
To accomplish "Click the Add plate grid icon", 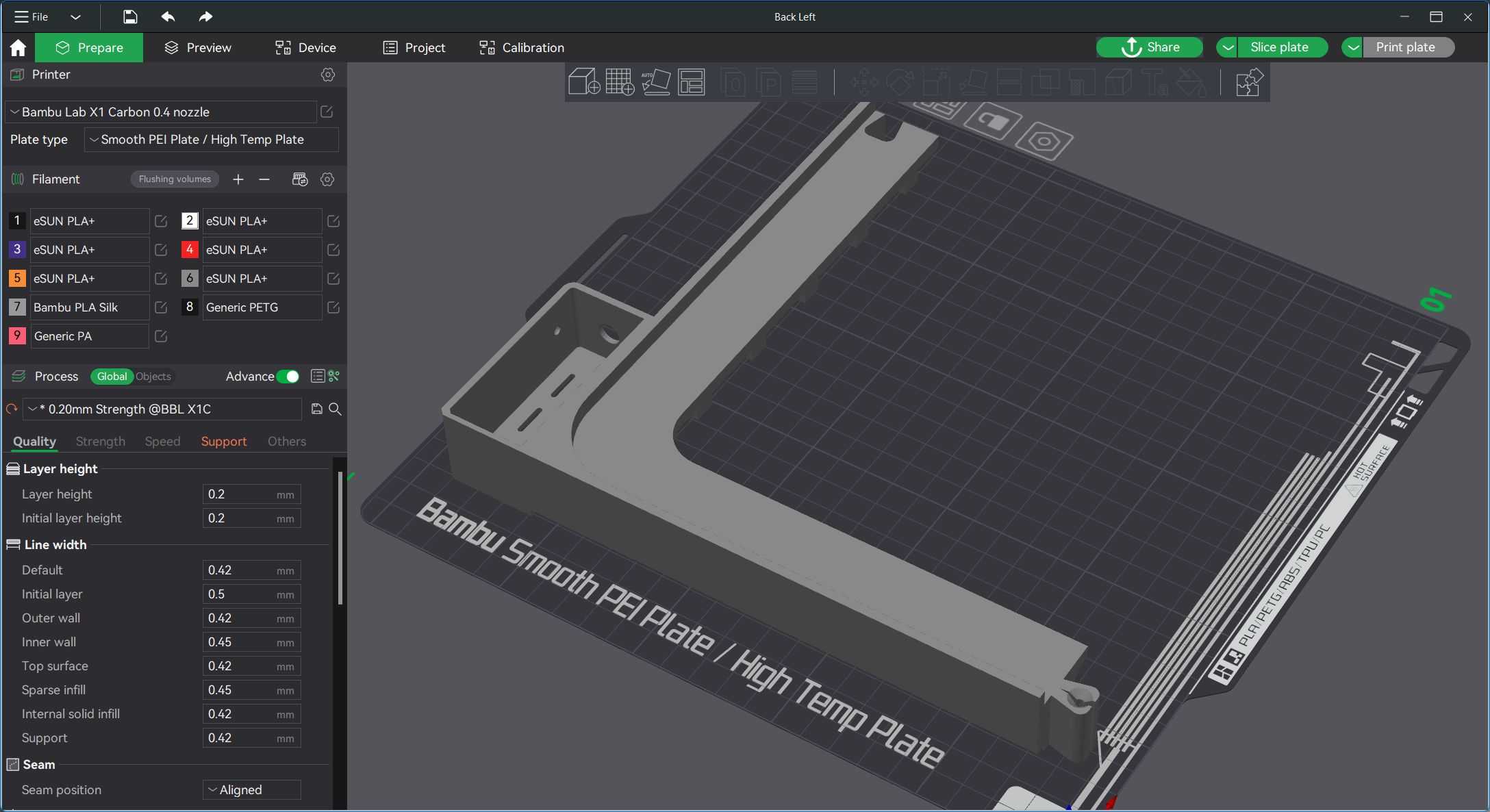I will pos(620,82).
